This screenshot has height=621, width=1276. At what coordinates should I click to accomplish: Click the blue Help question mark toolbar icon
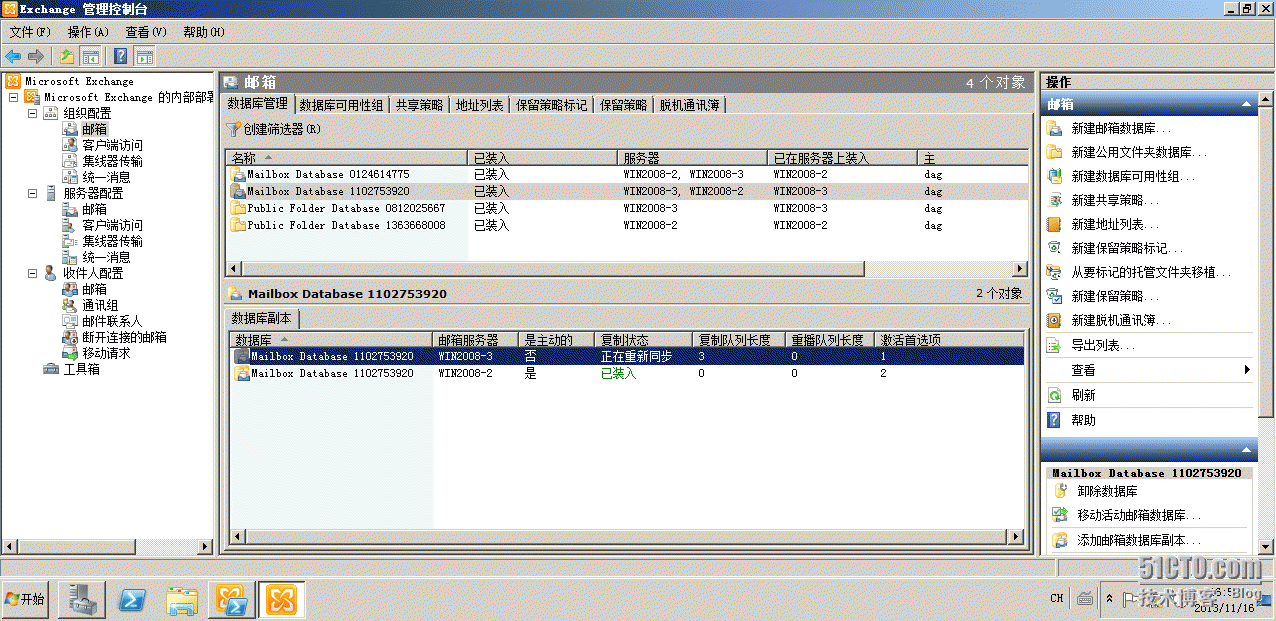tap(121, 56)
